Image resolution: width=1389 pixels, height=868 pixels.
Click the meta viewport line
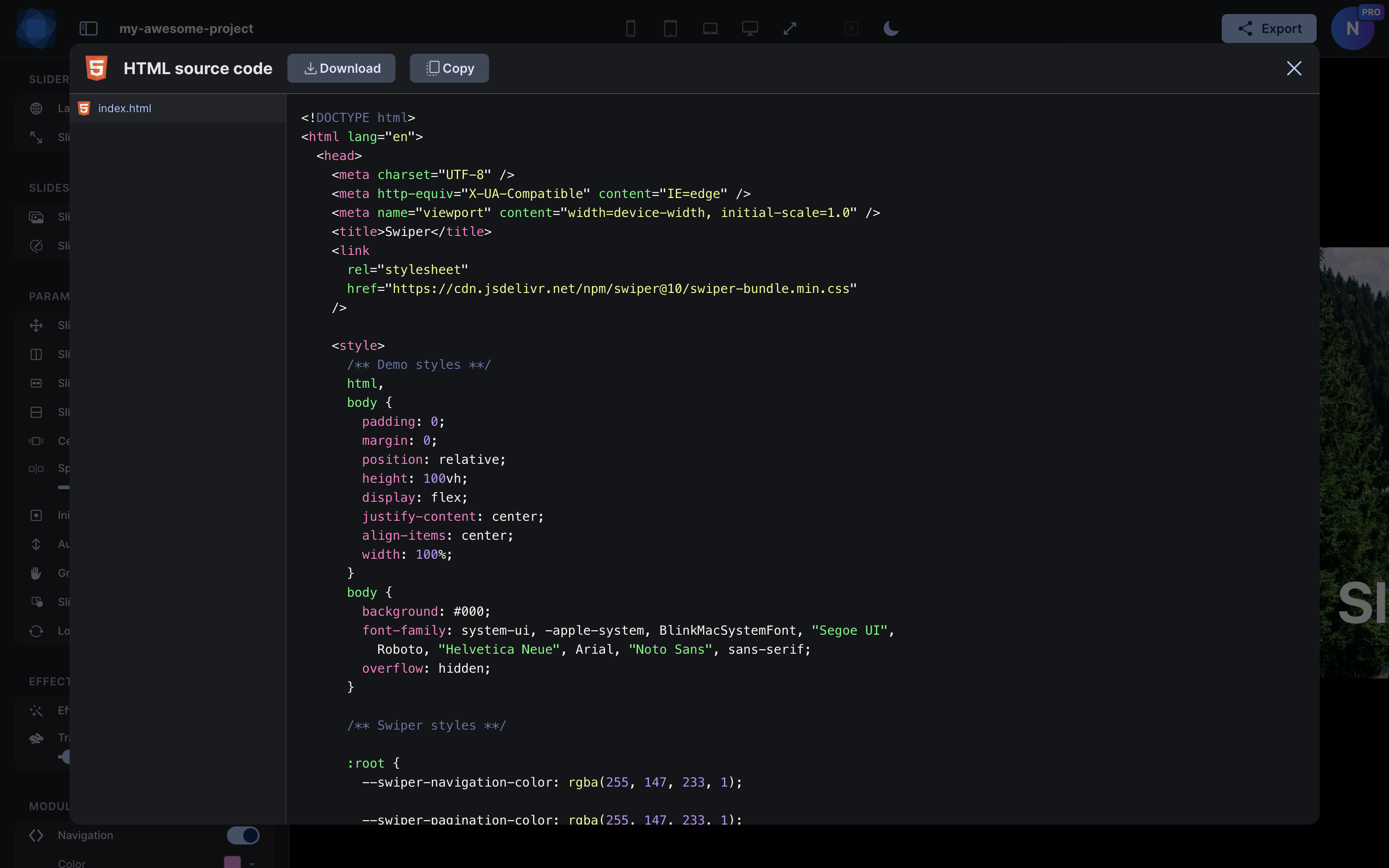[x=605, y=213]
